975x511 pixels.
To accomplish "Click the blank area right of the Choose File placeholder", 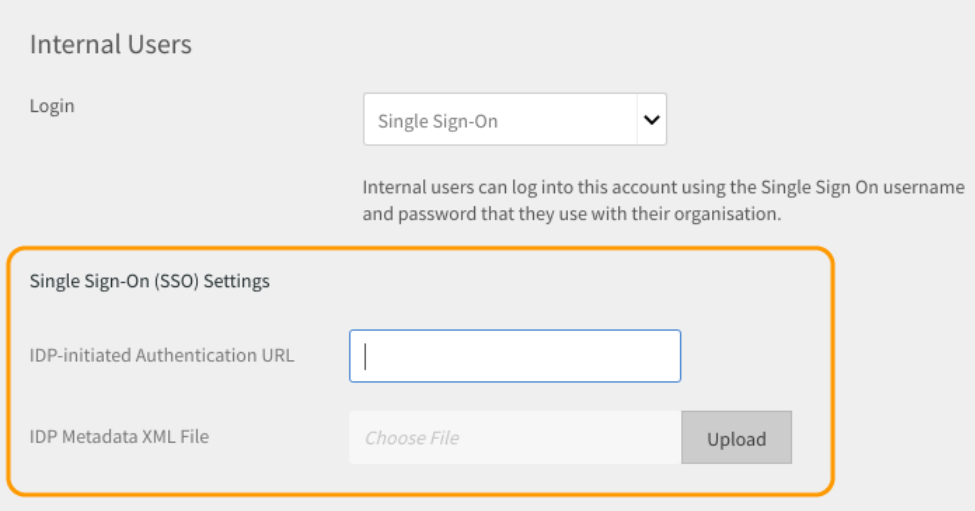I will coord(580,437).
